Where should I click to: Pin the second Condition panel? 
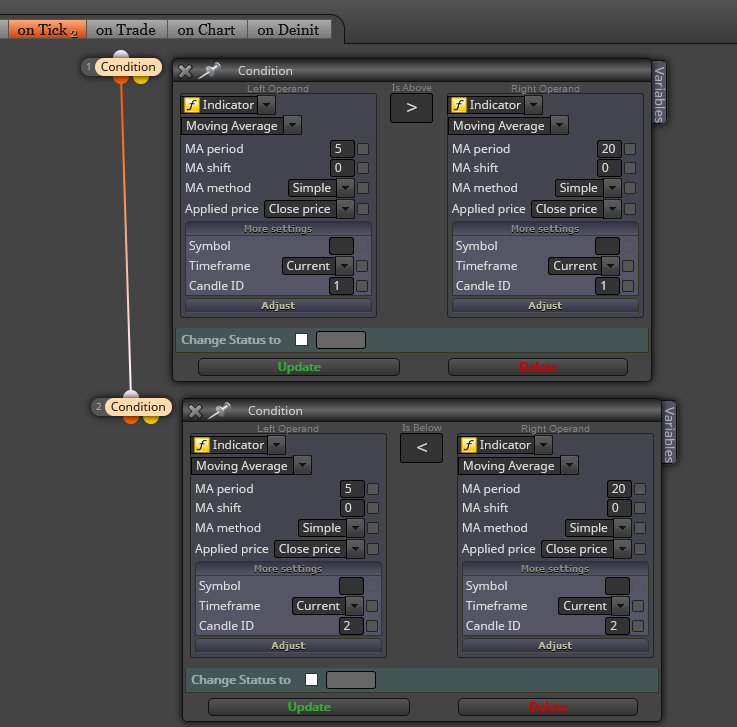[220, 410]
